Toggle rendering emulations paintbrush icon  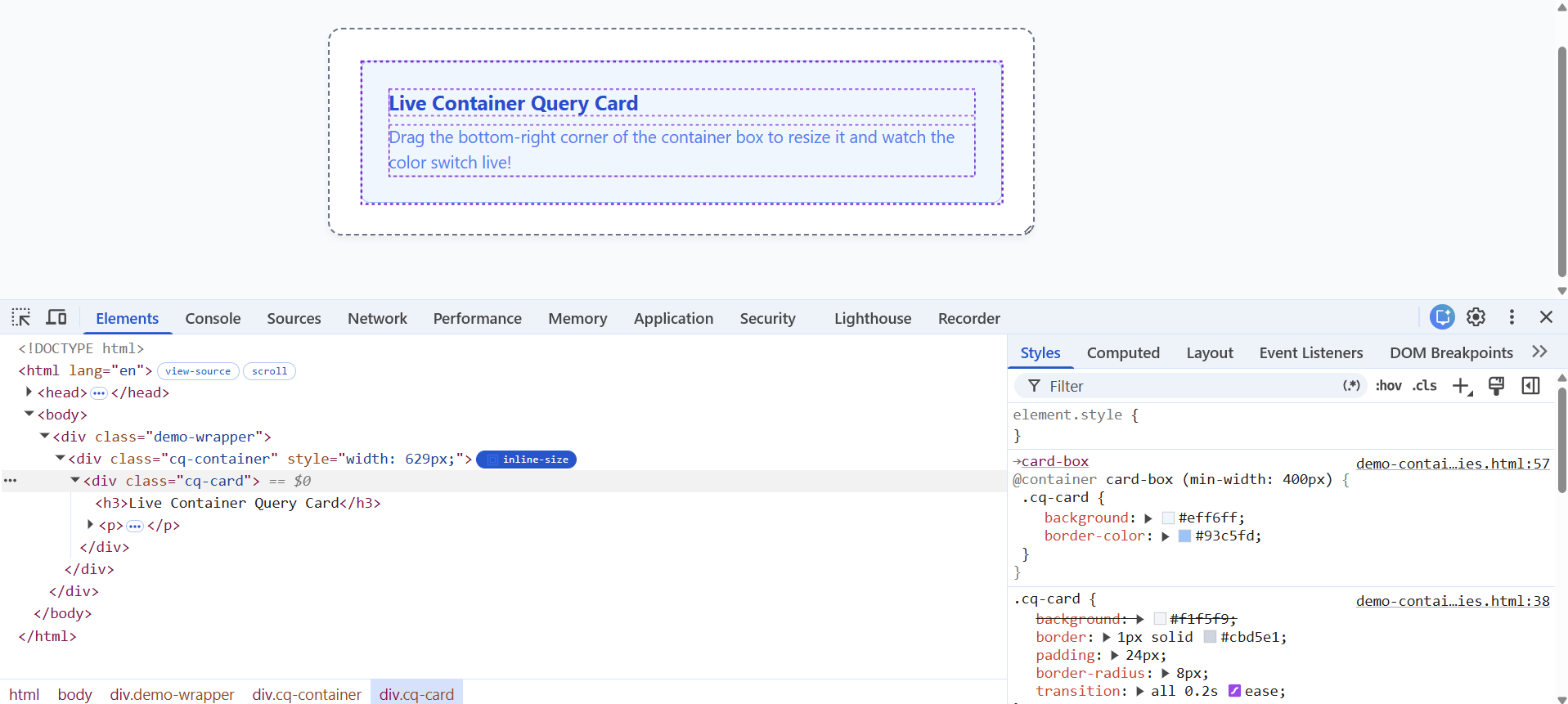(x=1496, y=386)
